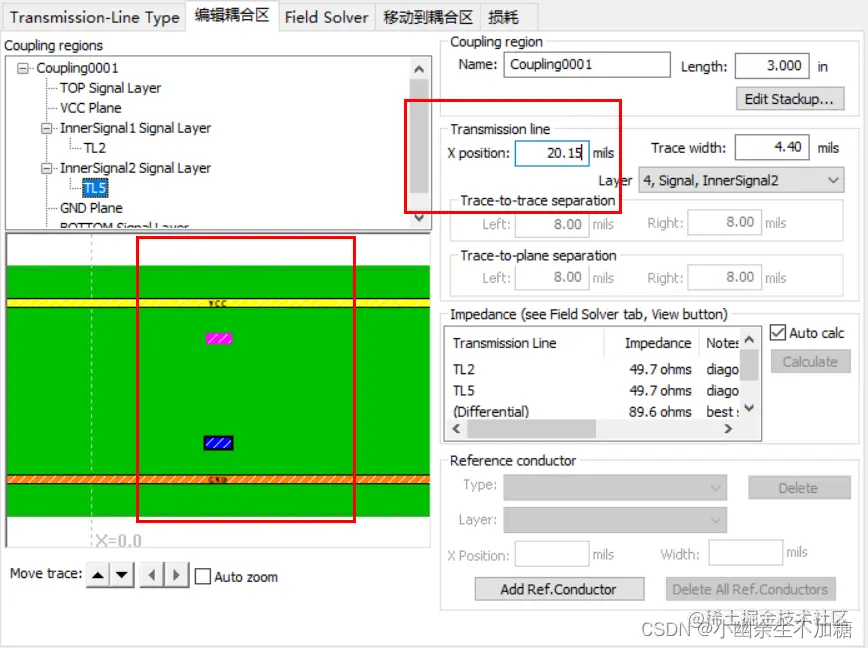Select TL2 in the coupling regions tree
The width and height of the screenshot is (868, 648).
pos(95,148)
